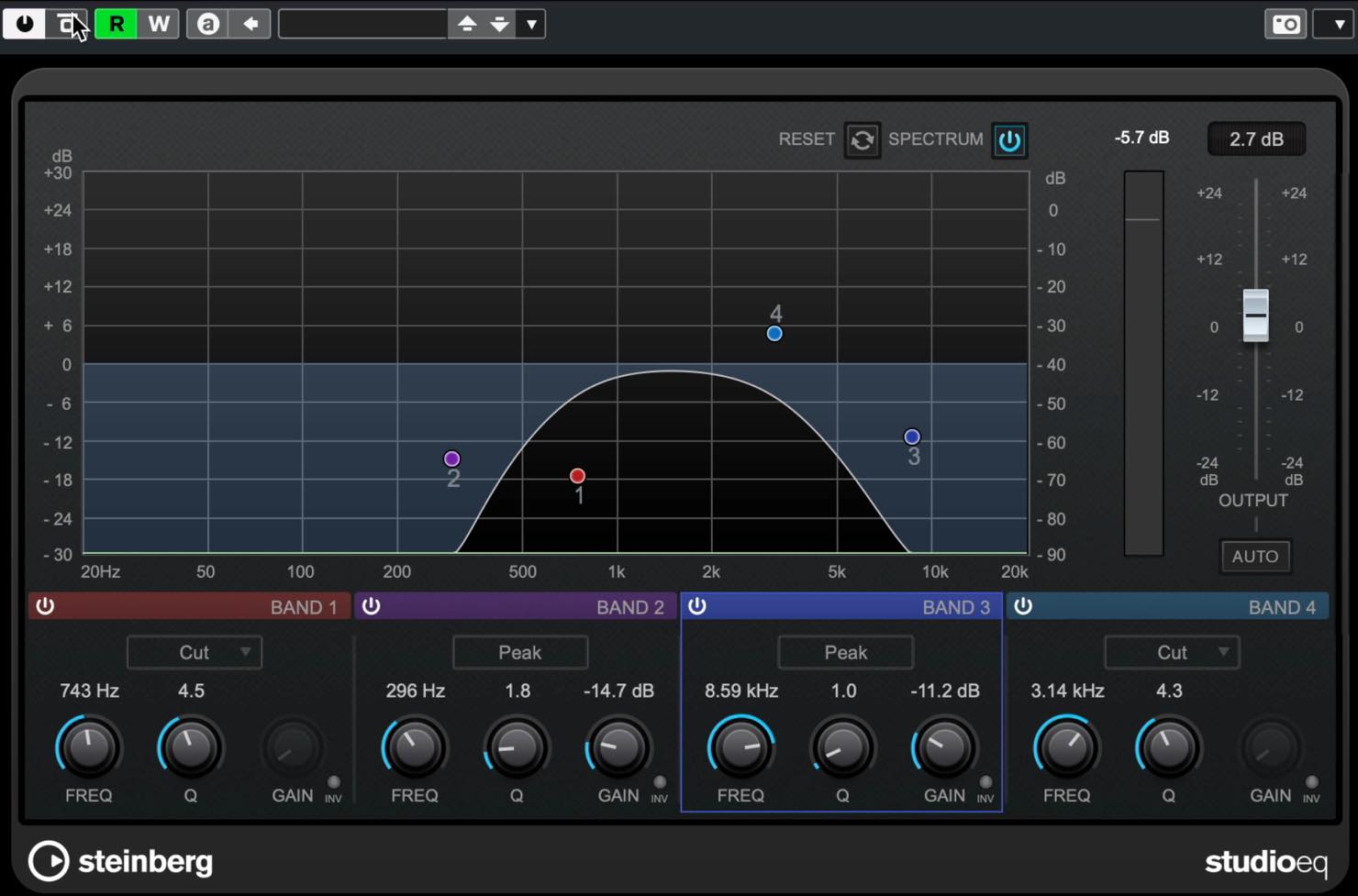This screenshot has width=1358, height=896.
Task: Click the 3.14 kHz frequency value
Action: (1067, 691)
